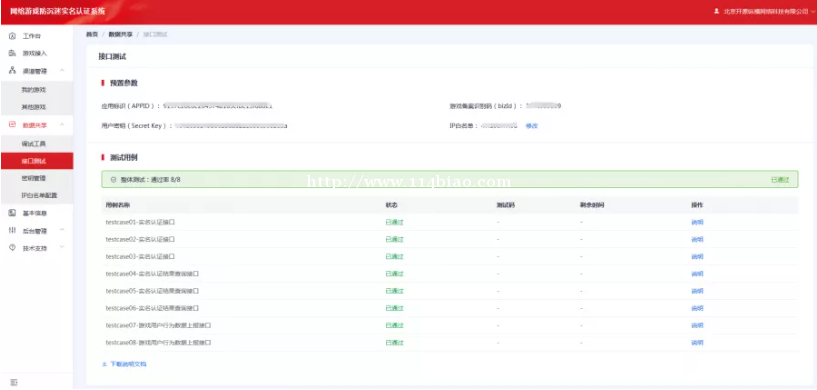Screen dimensions: 817x390
Task: Open 说明 for the testcase01 row
Action: (x=697, y=222)
